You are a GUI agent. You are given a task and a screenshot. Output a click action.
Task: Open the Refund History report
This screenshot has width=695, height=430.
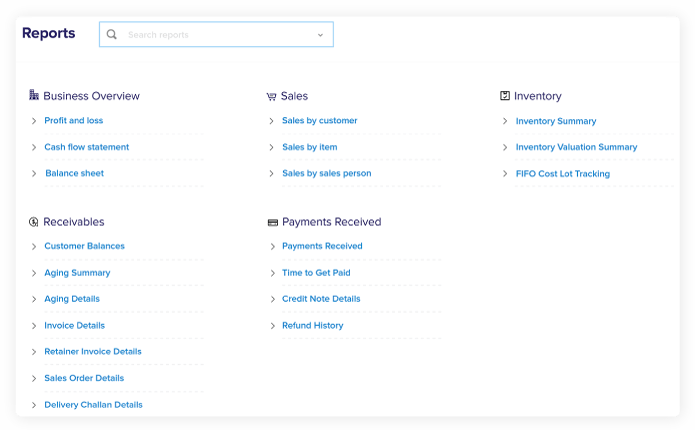point(312,325)
